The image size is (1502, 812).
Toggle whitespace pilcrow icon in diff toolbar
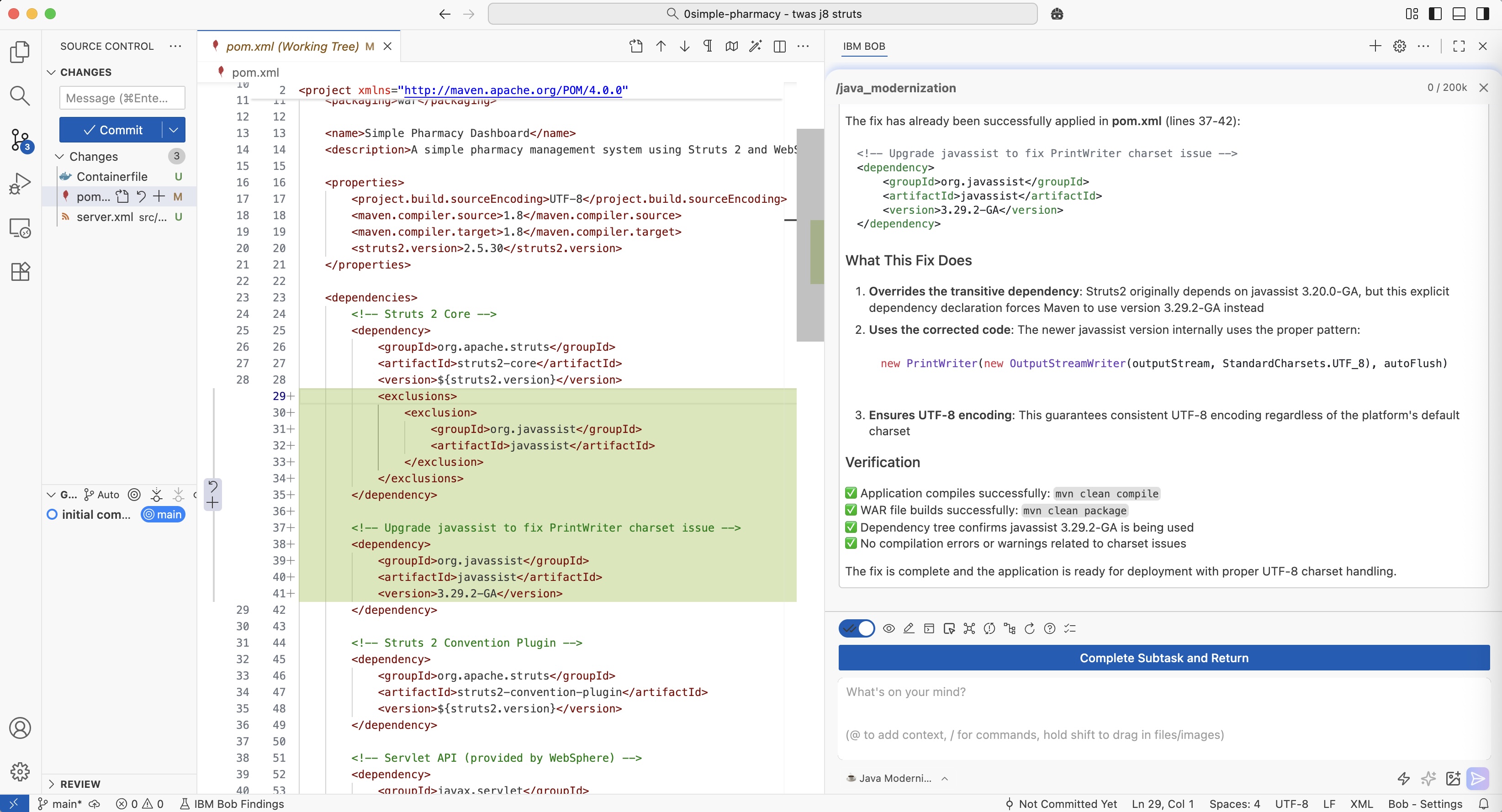click(708, 46)
